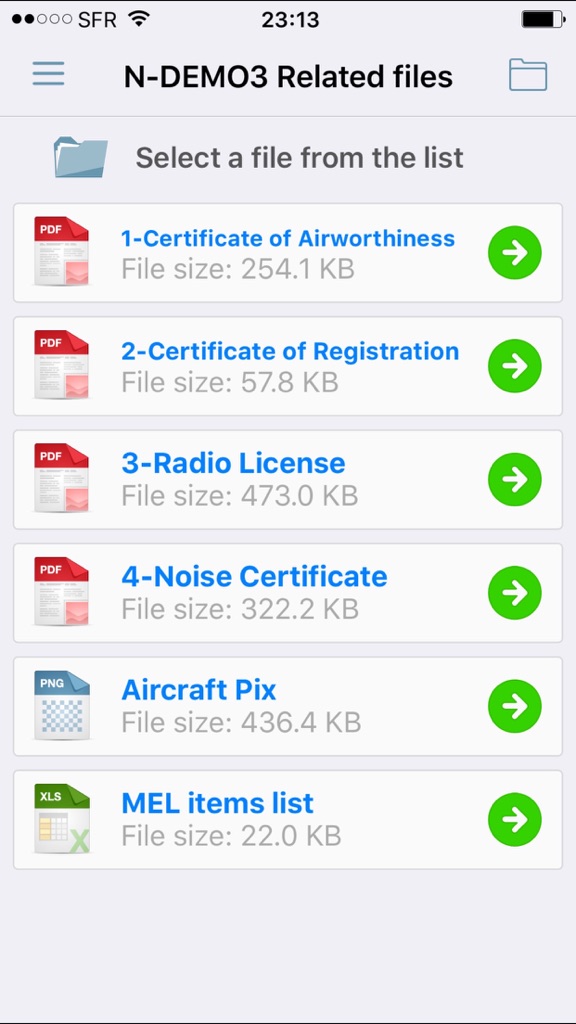This screenshot has height=1024, width=576.
Task: Tap the battery indicator
Action: click(x=543, y=20)
